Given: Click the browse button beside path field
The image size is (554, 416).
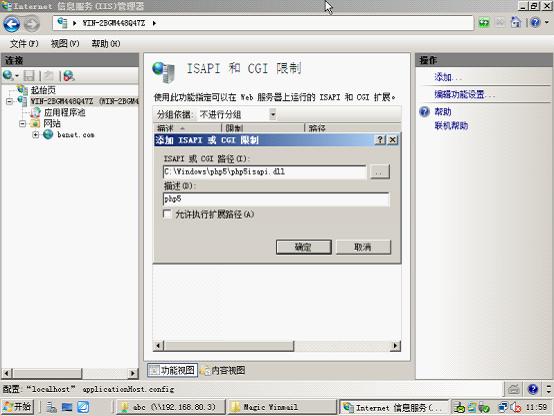Looking at the screenshot, I should (x=379, y=172).
